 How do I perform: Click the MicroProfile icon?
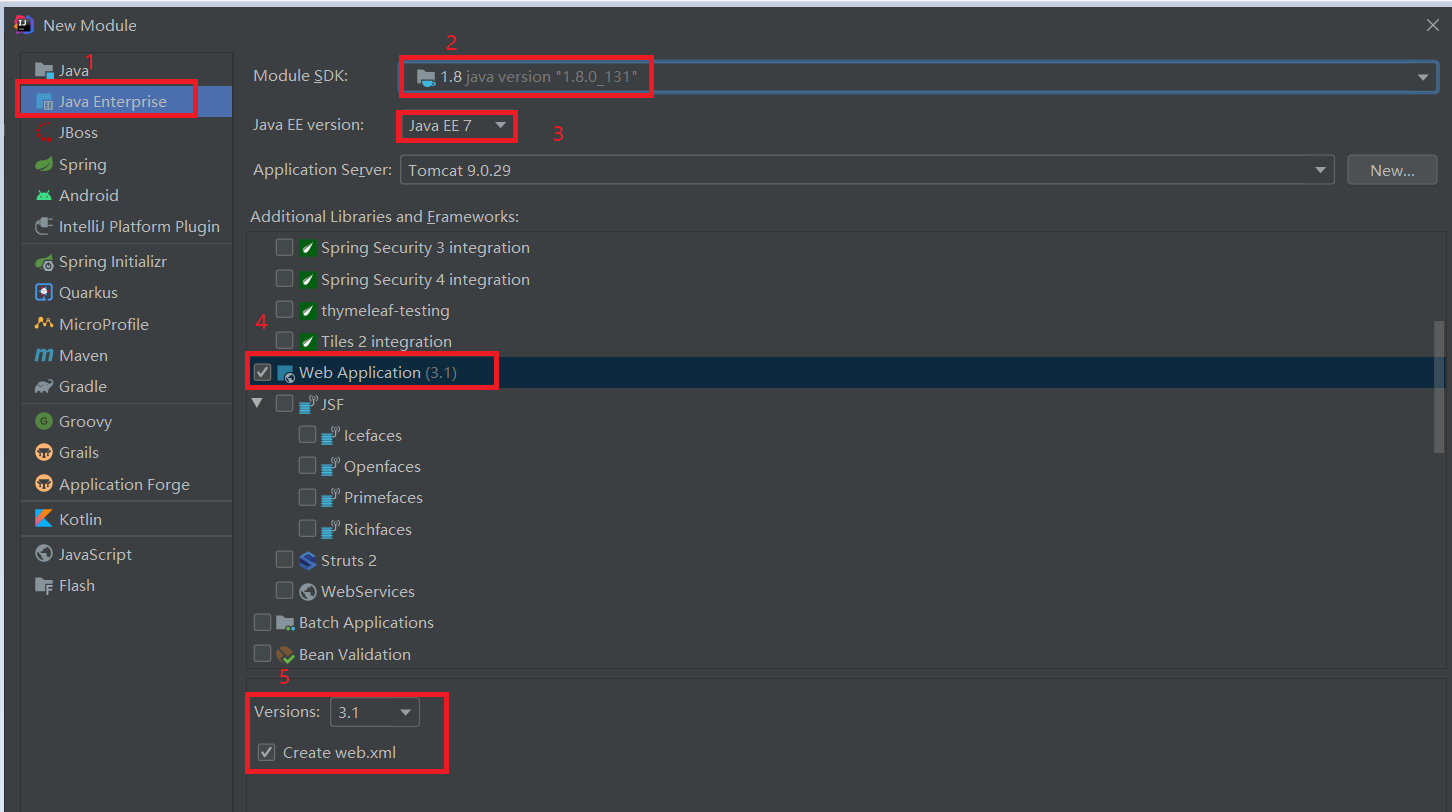(x=43, y=324)
